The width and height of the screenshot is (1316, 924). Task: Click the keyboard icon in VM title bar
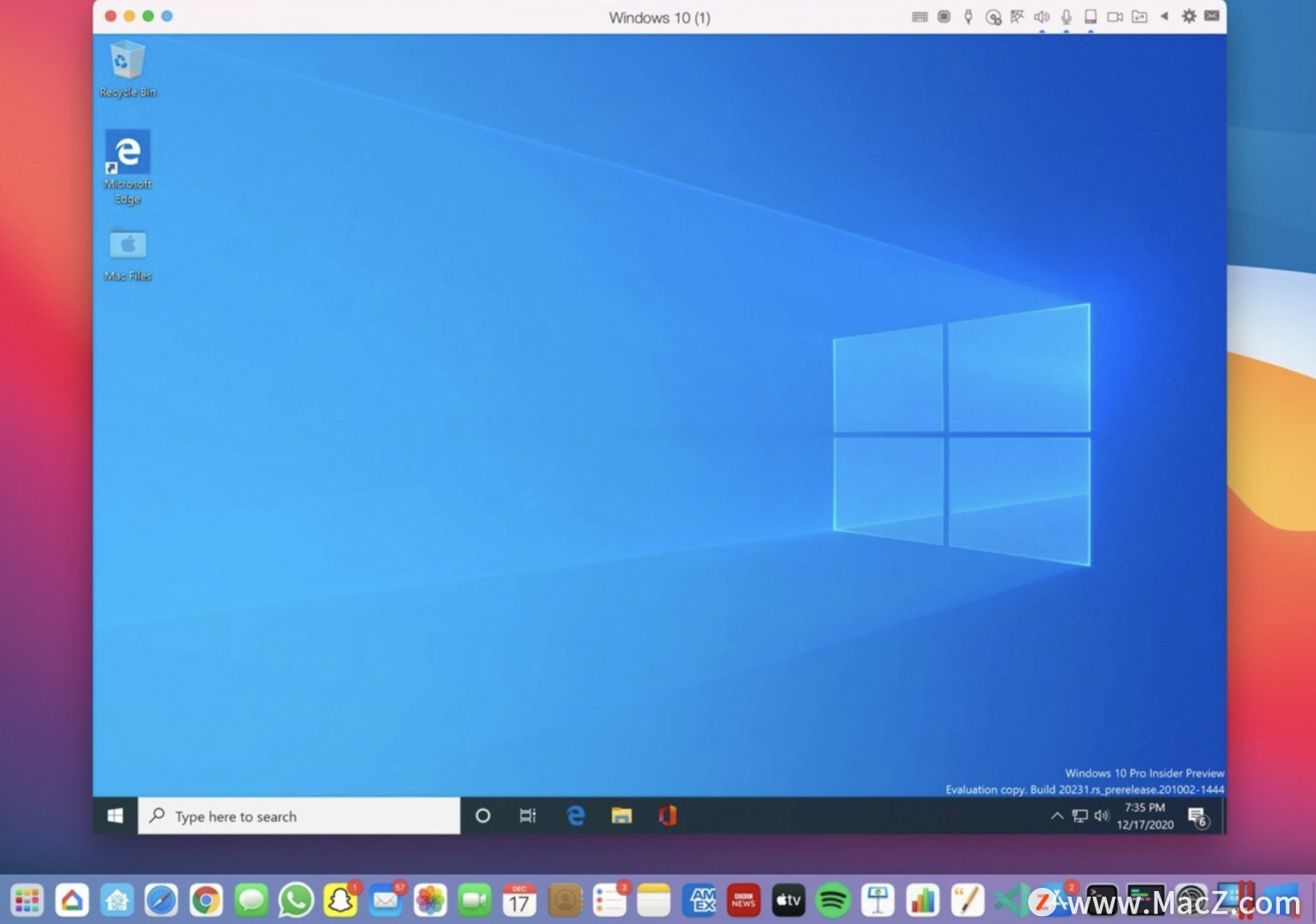coord(920,17)
